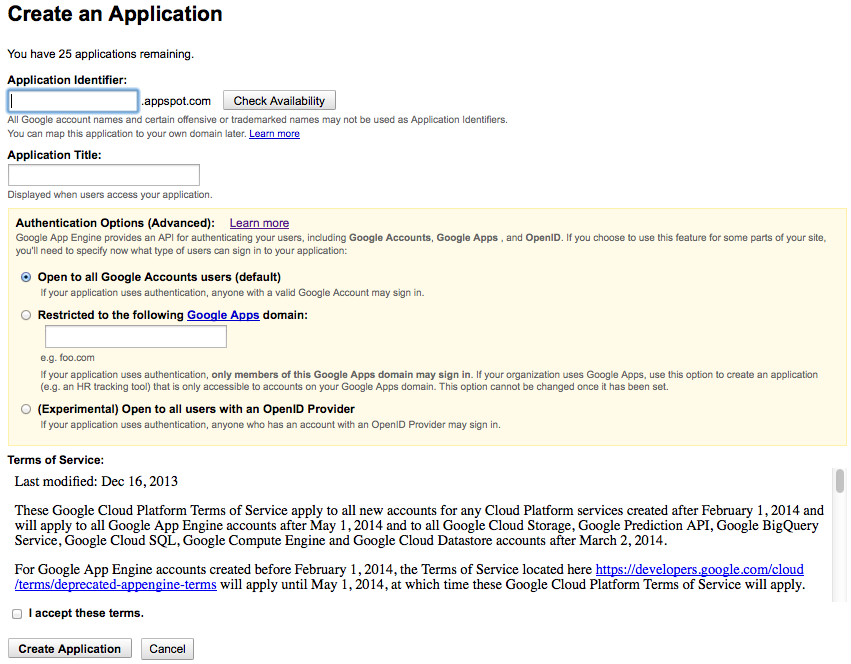Click 'Authentication Options (Advanced):' heading
This screenshot has height=664, width=851.
[115, 223]
